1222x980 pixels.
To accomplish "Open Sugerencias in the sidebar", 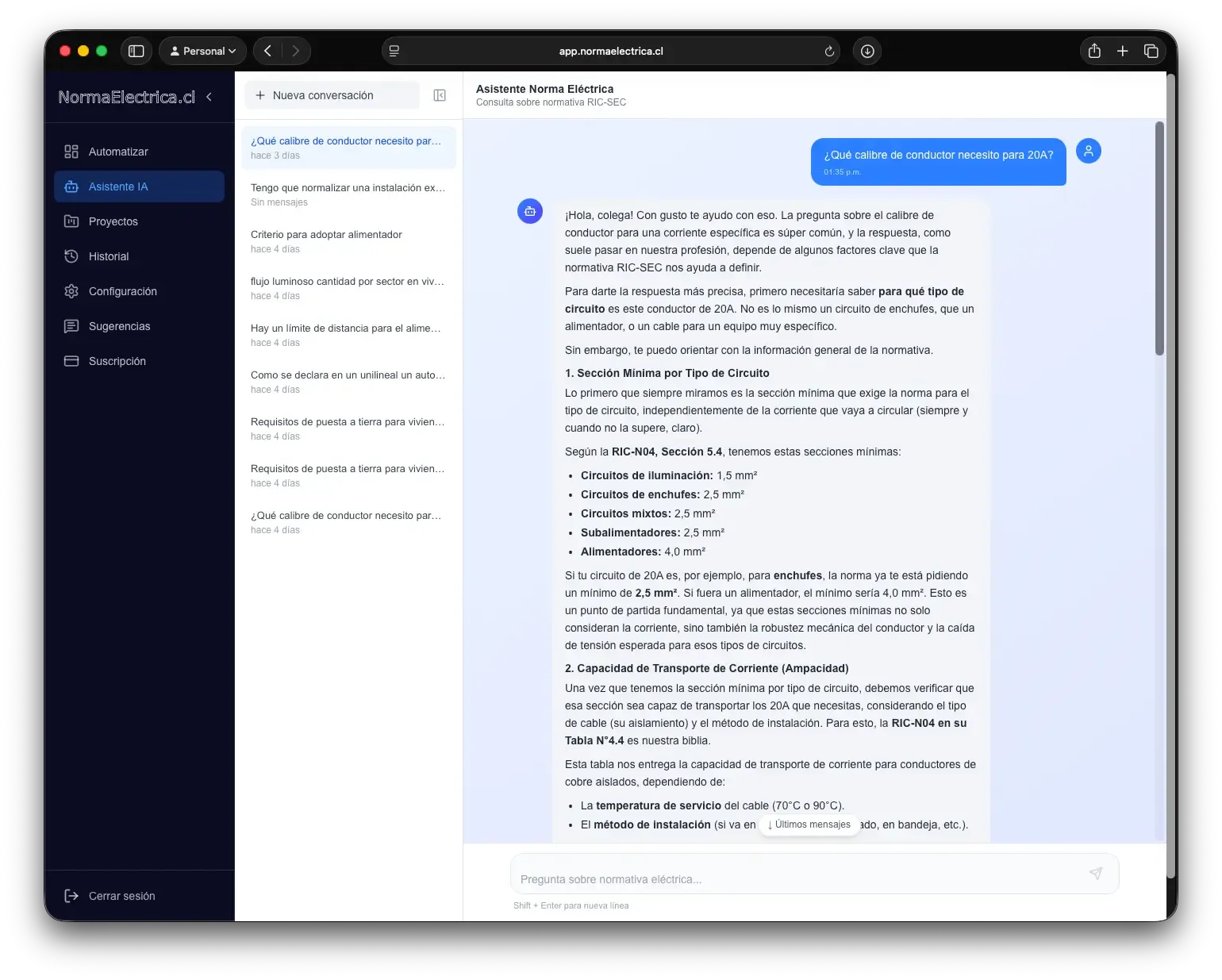I will 139,326.
